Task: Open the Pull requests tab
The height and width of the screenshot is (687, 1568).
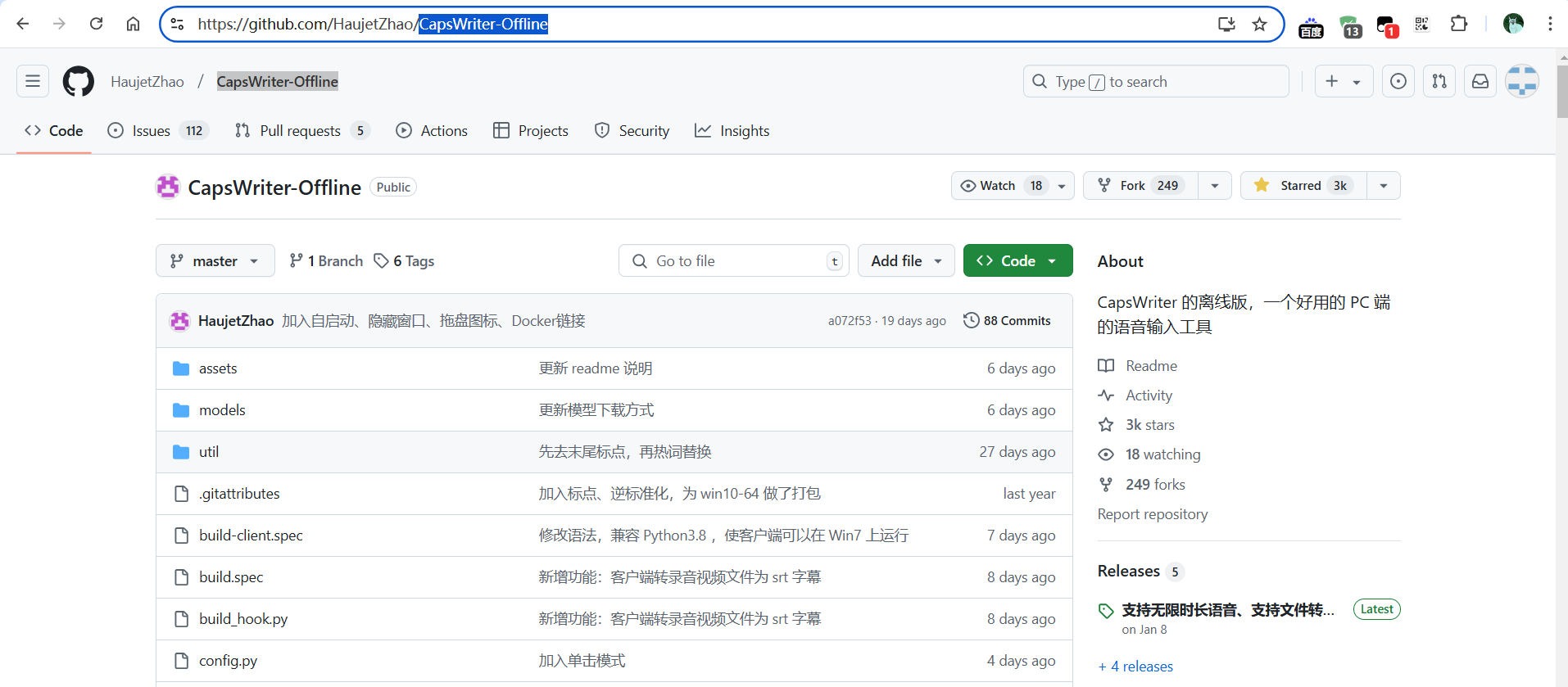Action: [x=302, y=131]
